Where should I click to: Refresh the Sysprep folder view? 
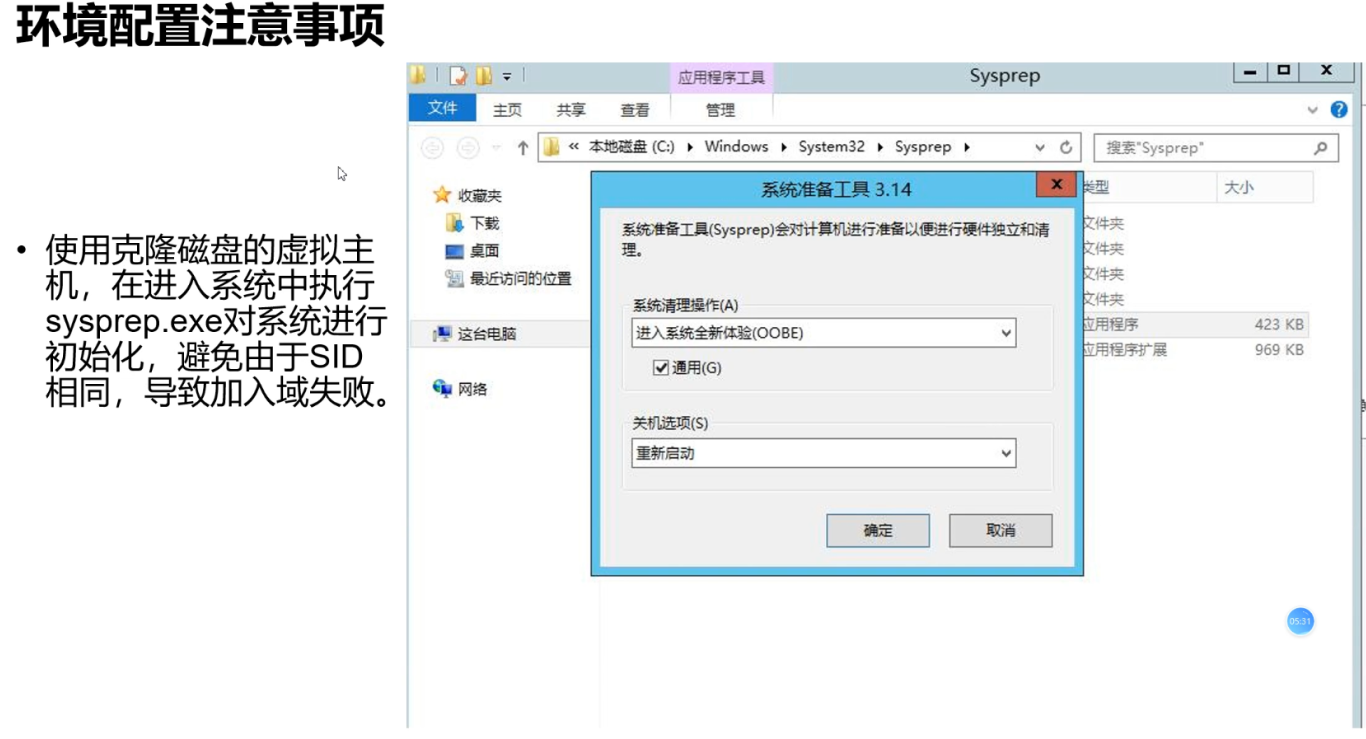(1066, 148)
